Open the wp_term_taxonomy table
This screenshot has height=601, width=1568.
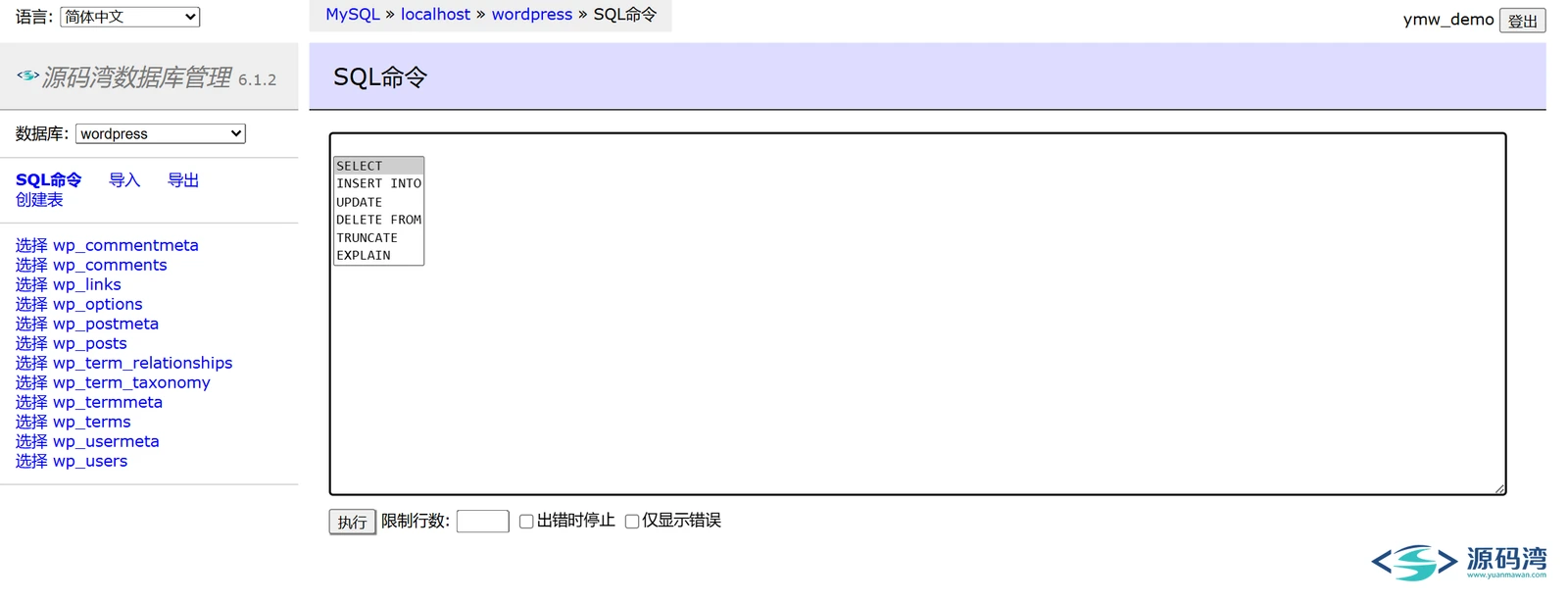pos(131,382)
